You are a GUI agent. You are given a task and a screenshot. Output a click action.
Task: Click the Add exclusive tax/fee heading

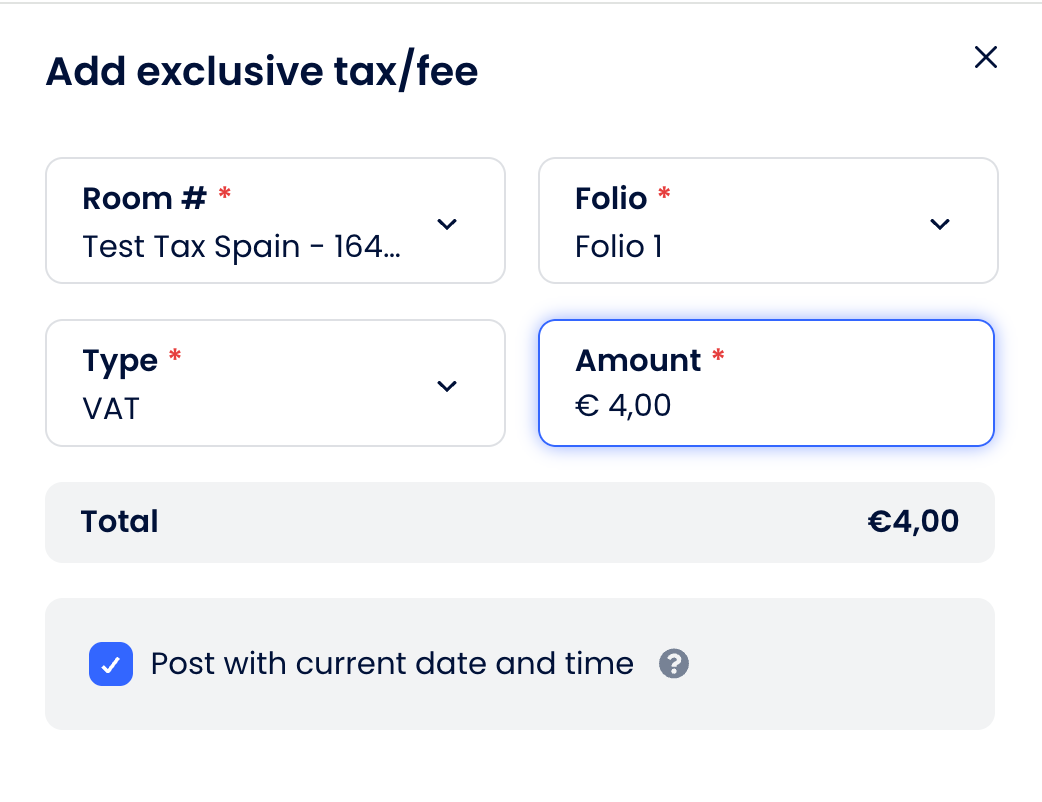(x=262, y=72)
